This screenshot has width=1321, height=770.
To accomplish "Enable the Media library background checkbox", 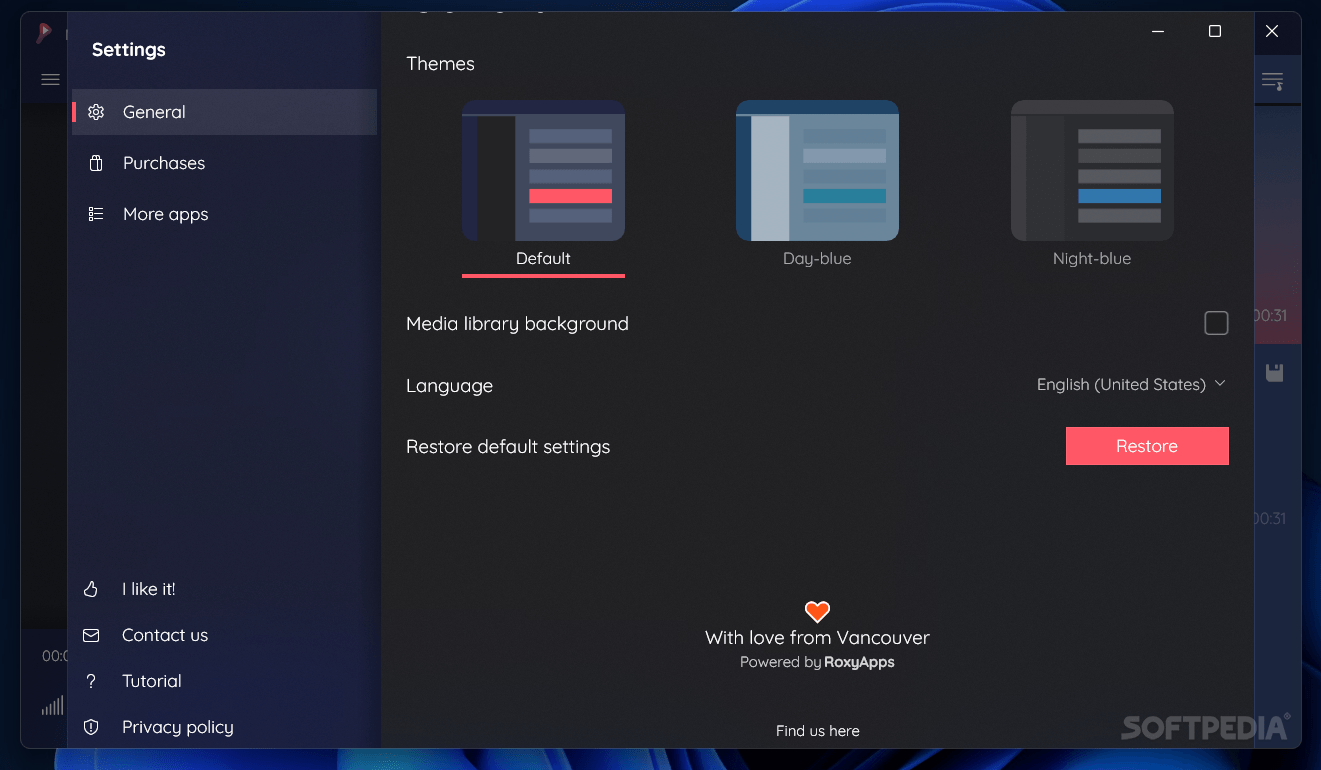I will pyautogui.click(x=1216, y=323).
